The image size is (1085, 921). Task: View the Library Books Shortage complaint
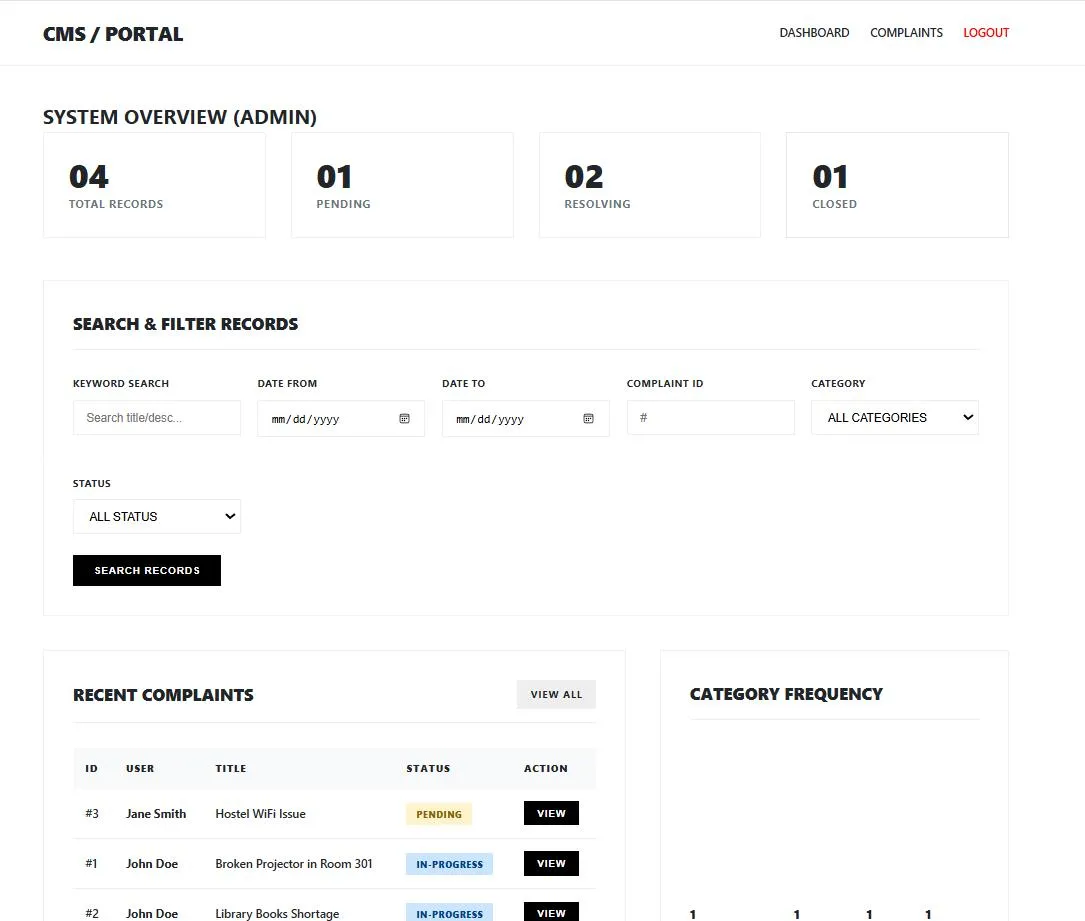coord(551,912)
